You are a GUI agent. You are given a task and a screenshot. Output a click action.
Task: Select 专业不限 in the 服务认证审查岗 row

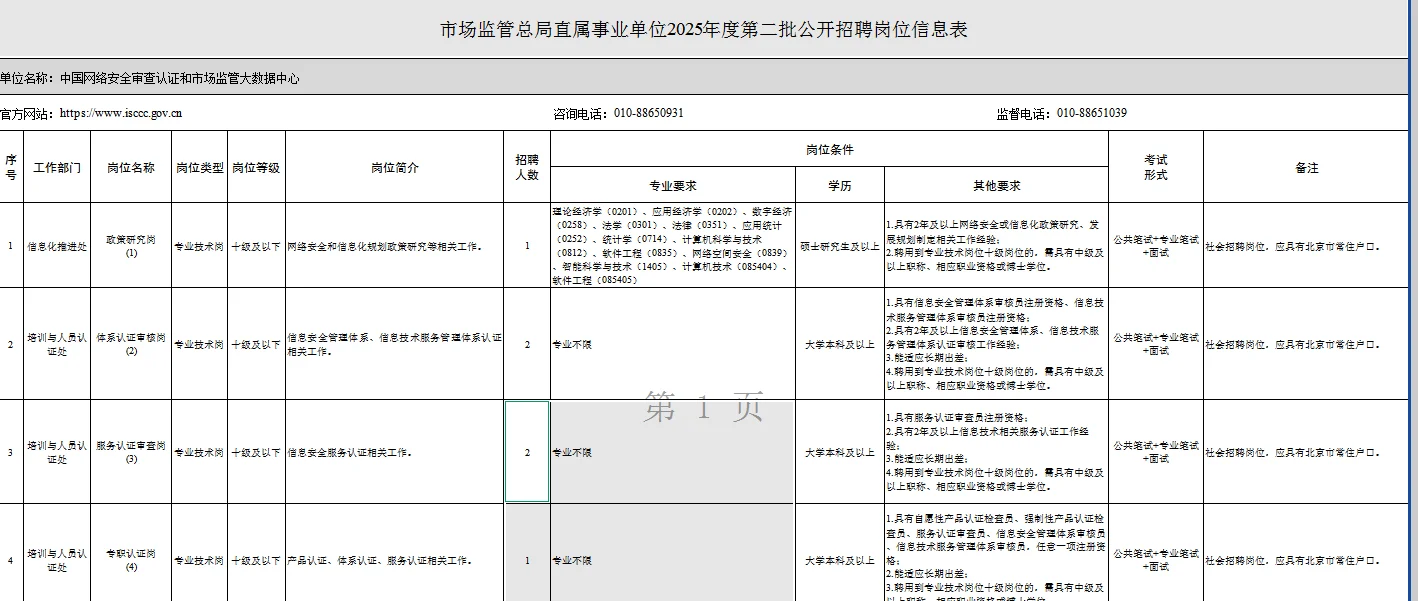[673, 452]
